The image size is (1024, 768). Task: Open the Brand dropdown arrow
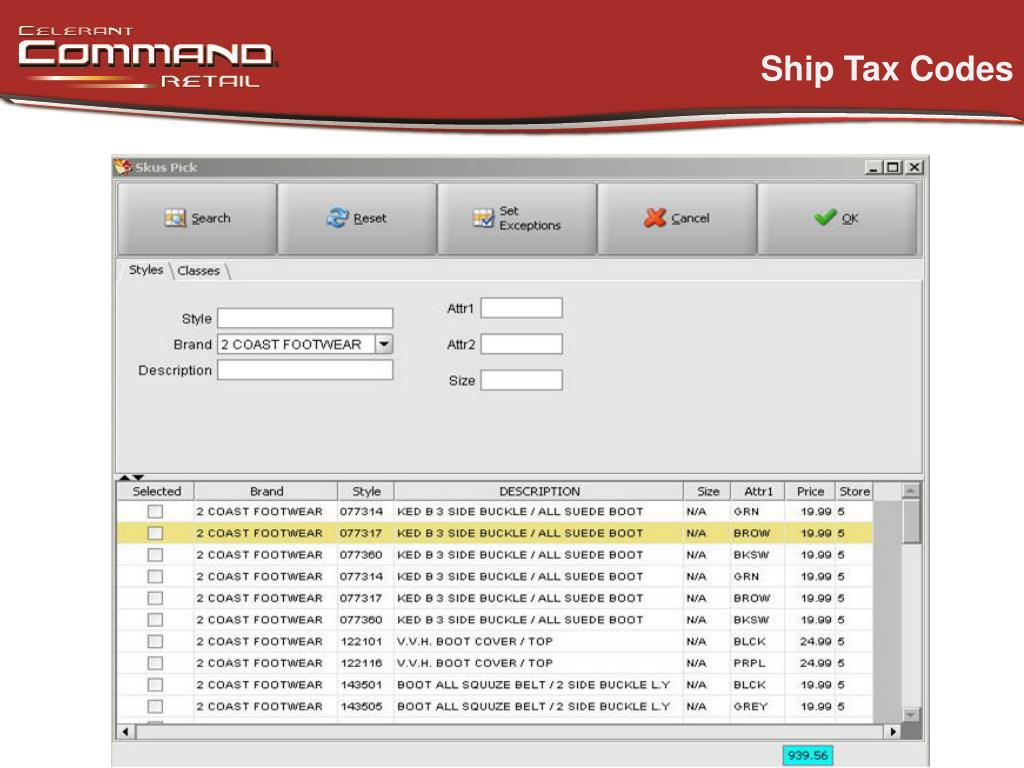[x=384, y=344]
